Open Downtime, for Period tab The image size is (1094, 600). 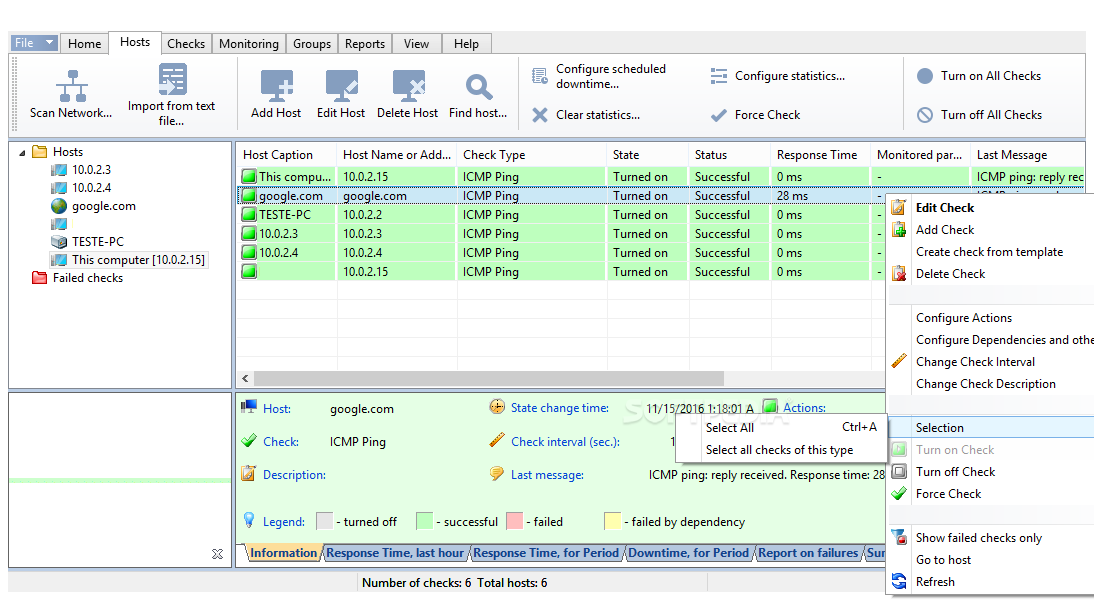(x=689, y=553)
